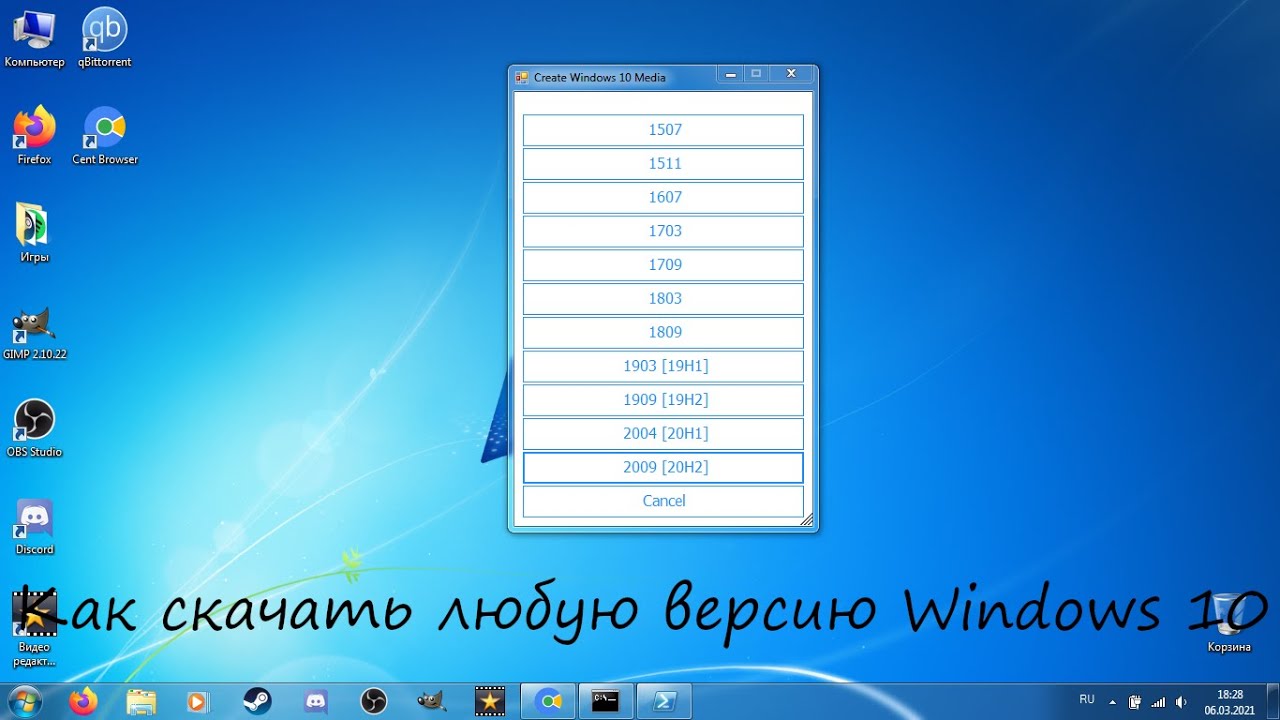Viewport: 1280px width, 720px height.
Task: Switch to the command prompt taskbar window
Action: tap(605, 702)
